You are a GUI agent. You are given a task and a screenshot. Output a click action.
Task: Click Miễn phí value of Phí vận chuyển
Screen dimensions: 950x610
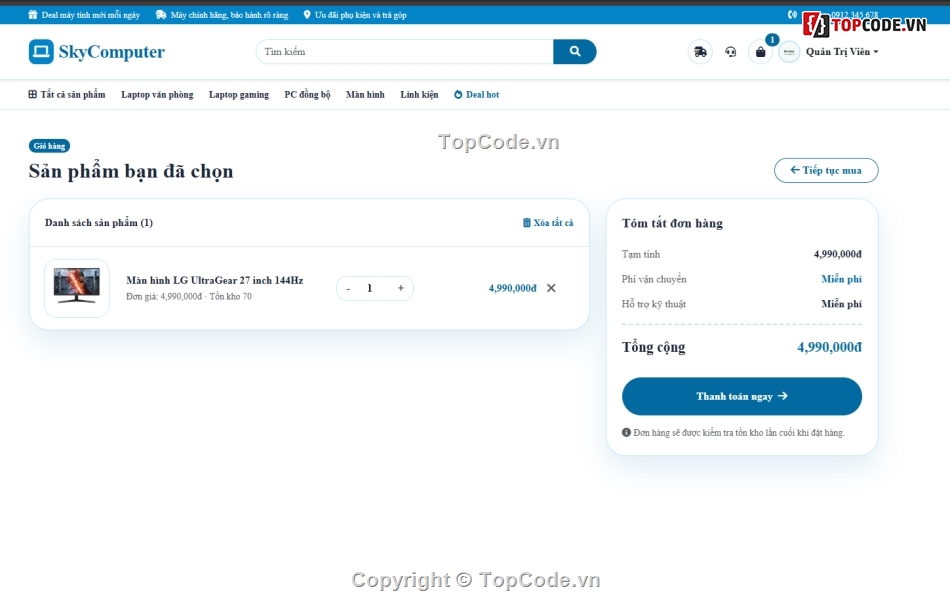[x=842, y=279]
